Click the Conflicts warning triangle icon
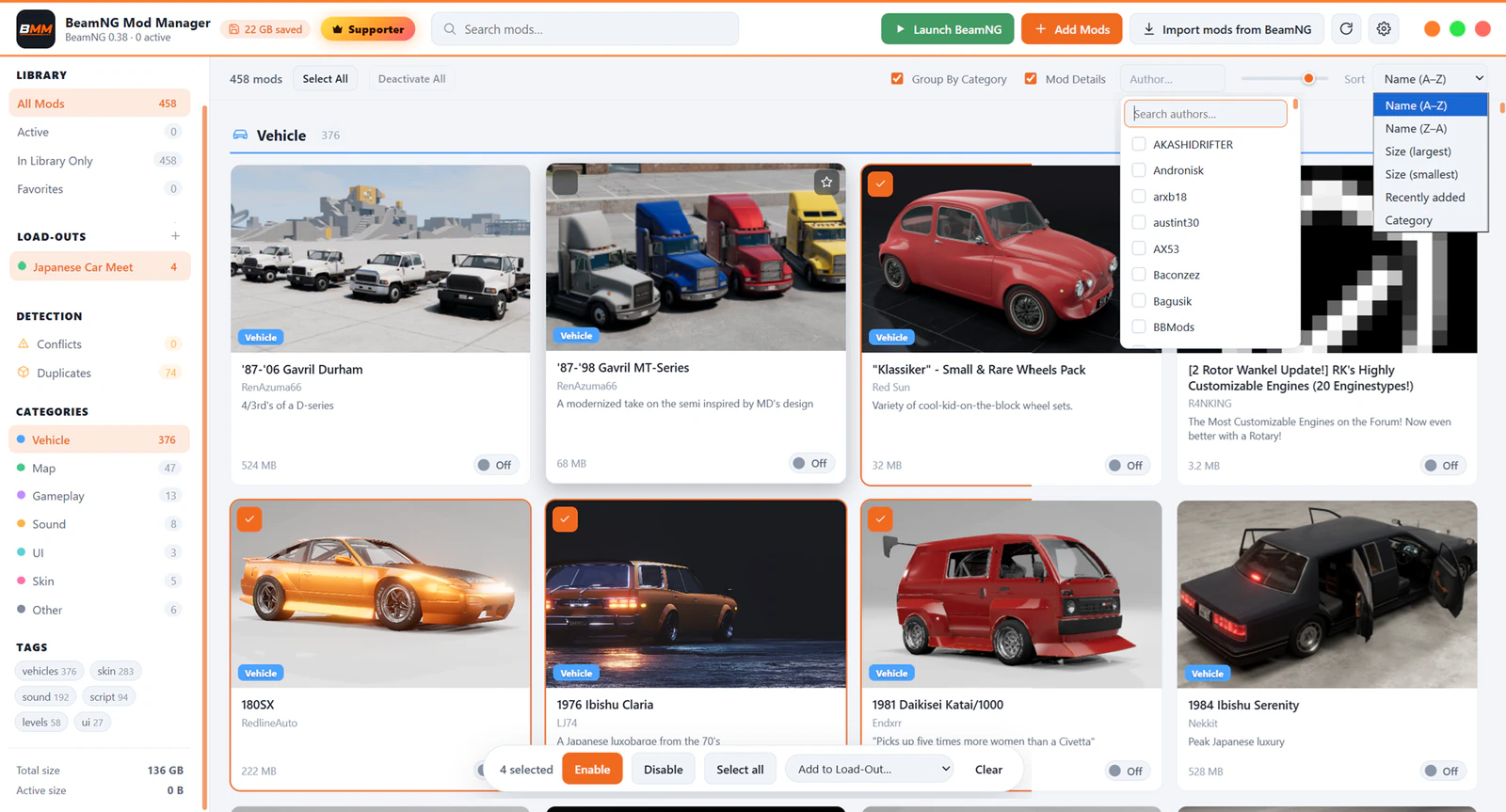 (24, 343)
